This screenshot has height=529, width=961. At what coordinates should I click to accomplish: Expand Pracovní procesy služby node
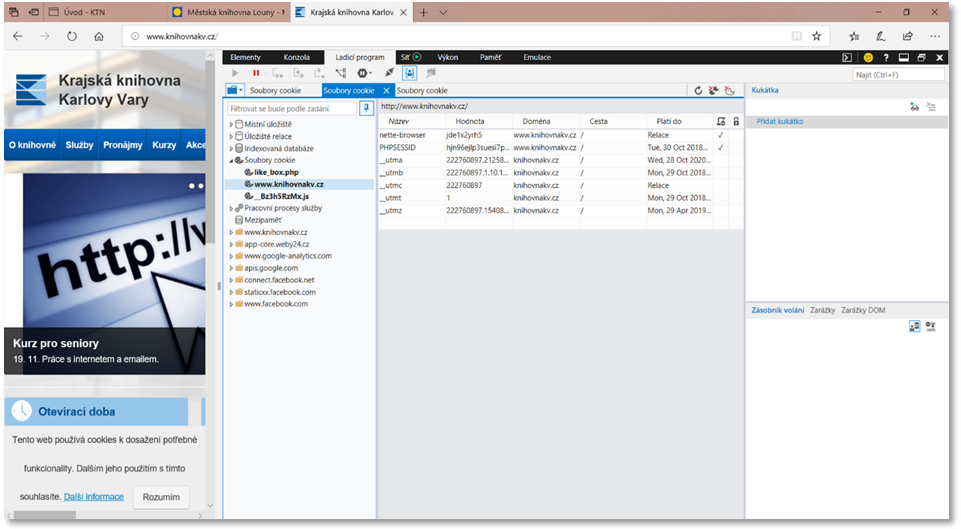pyautogui.click(x=231, y=208)
